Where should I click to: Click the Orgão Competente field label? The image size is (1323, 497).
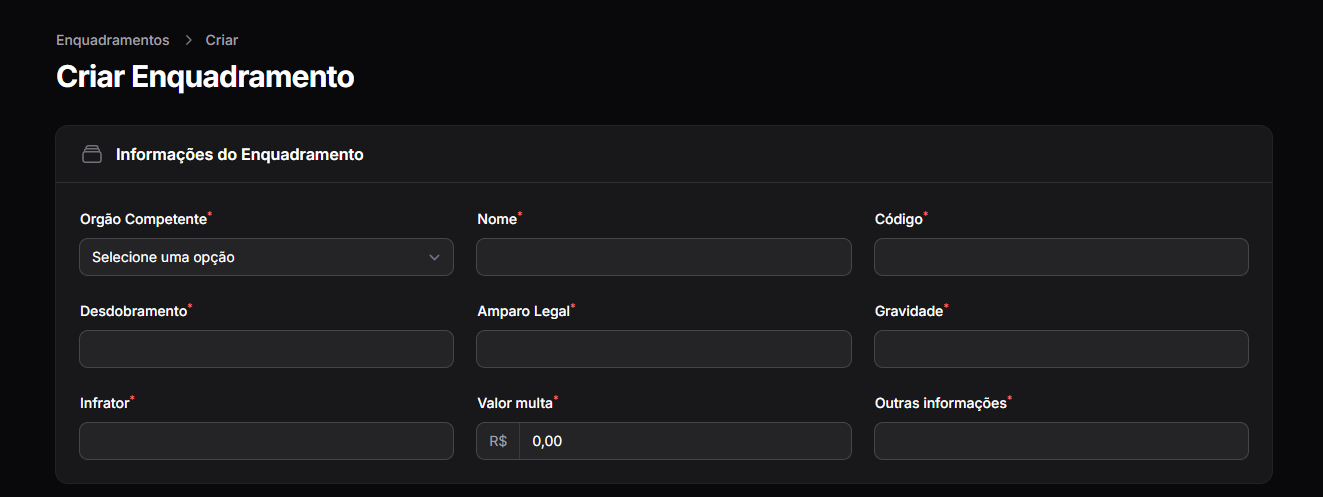pyautogui.click(x=143, y=219)
